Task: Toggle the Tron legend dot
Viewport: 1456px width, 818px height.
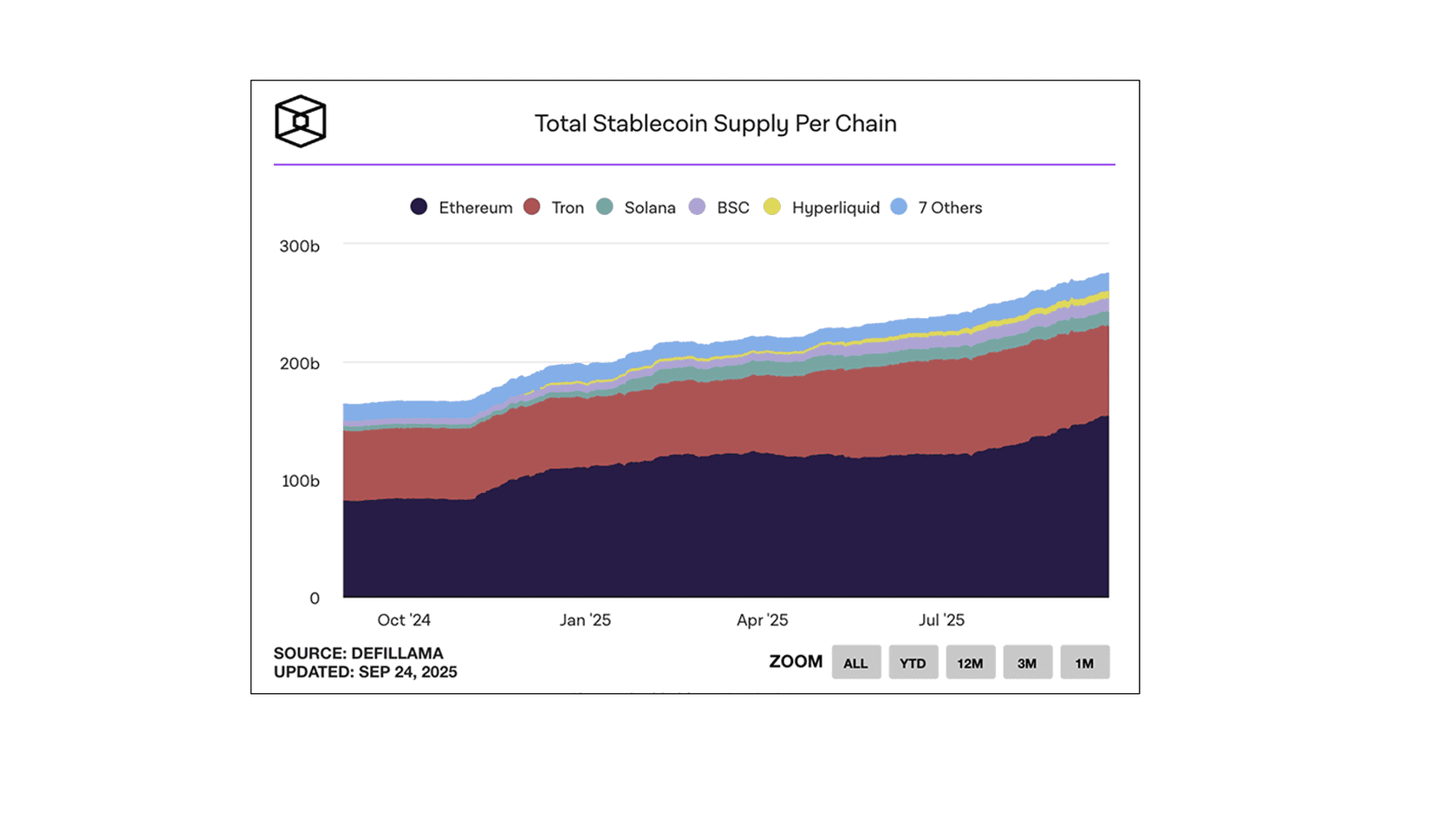Action: click(532, 207)
